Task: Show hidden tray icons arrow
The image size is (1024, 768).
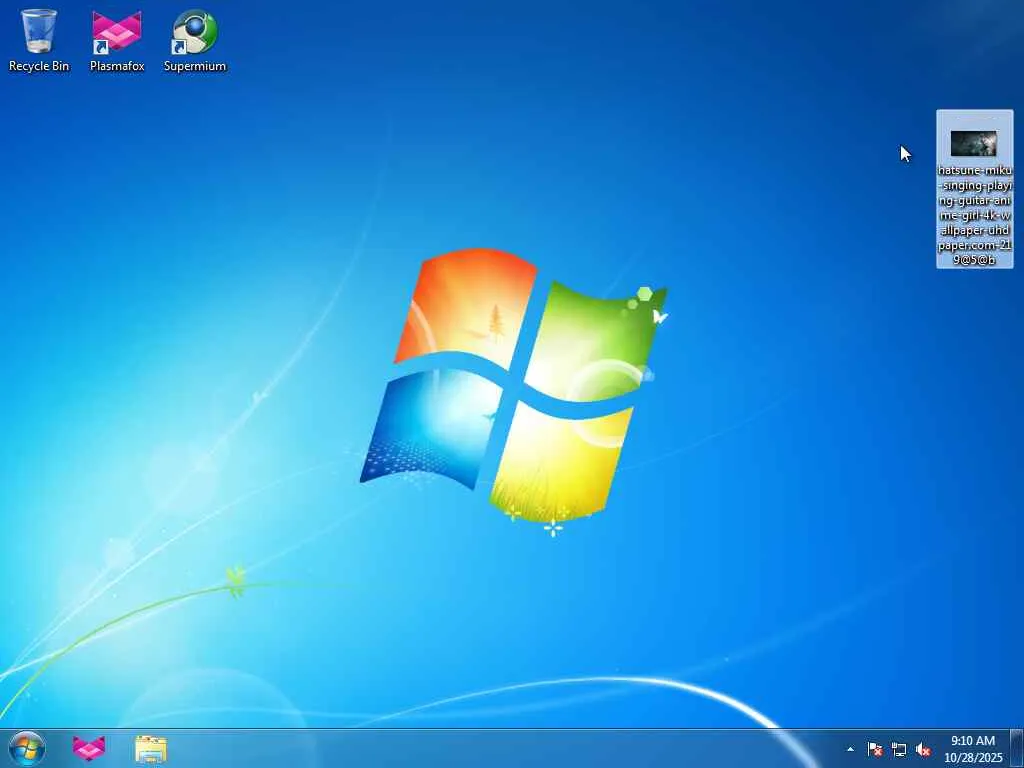Action: (x=850, y=749)
